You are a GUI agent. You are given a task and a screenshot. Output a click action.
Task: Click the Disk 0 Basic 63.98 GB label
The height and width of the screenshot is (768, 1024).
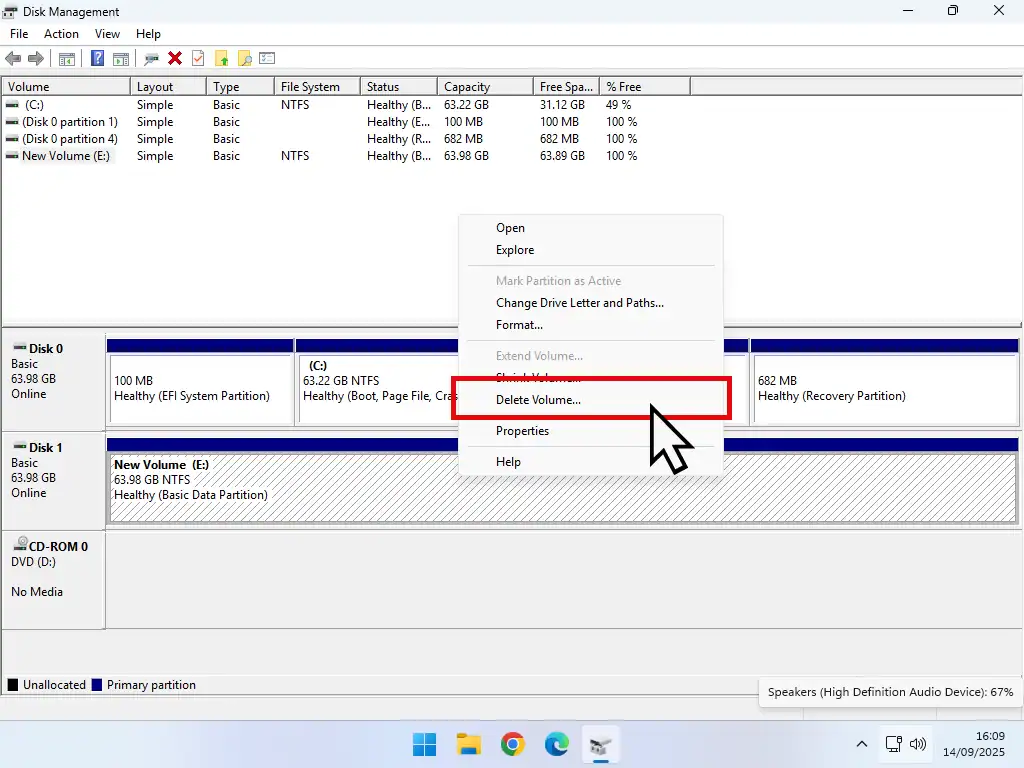[x=52, y=382]
